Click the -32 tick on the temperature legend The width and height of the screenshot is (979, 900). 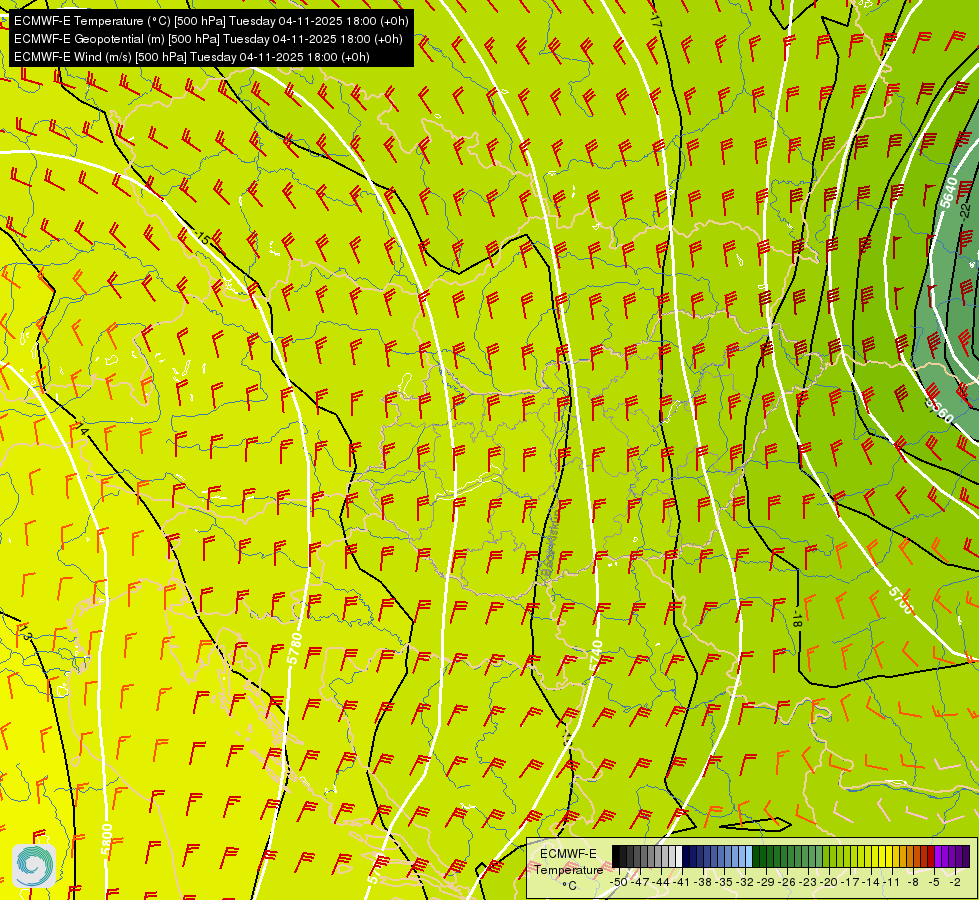(745, 882)
